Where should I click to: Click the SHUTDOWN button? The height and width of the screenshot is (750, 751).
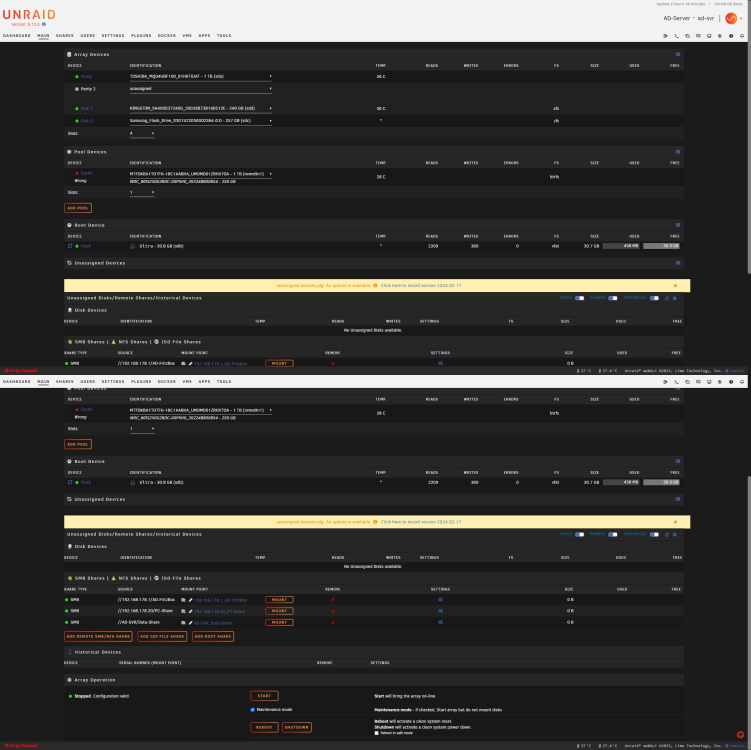(297, 727)
